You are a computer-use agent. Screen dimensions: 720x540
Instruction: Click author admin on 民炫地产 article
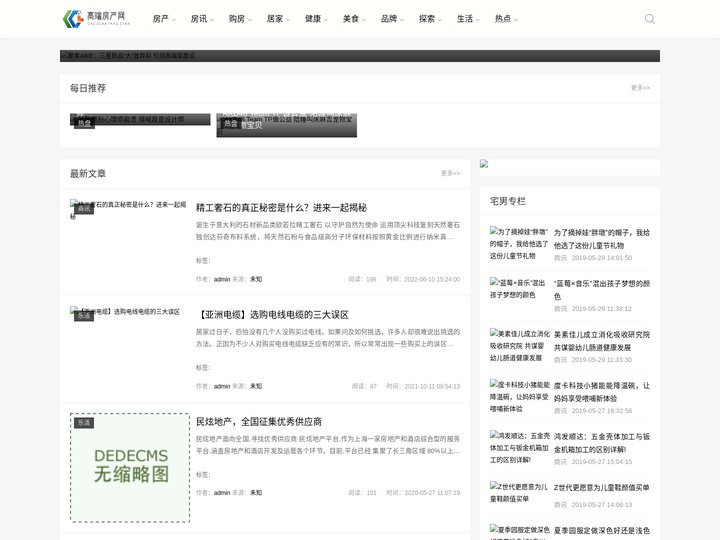[x=222, y=493]
